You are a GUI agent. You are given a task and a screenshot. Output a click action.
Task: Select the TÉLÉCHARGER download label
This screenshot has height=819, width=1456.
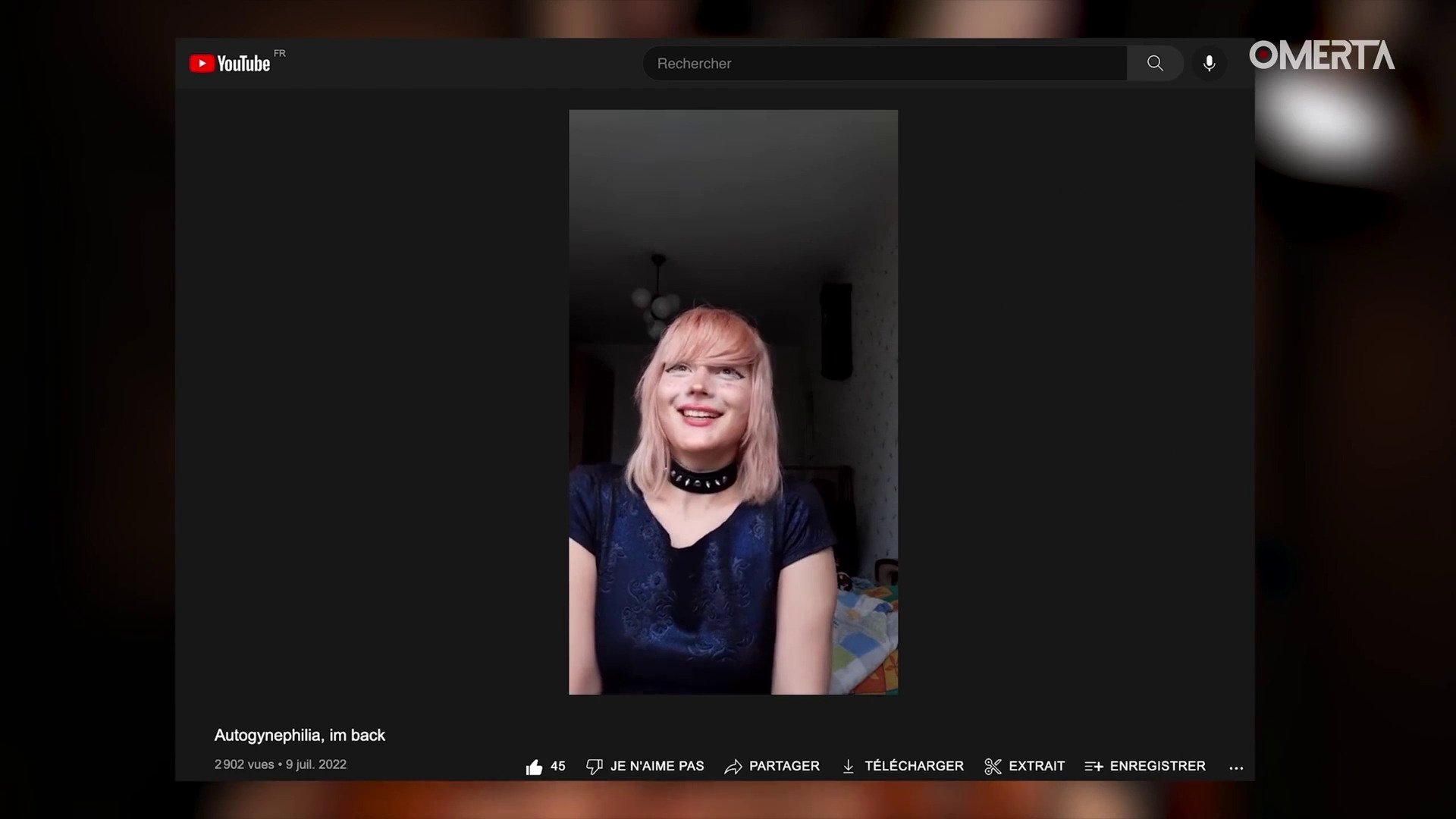[914, 767]
